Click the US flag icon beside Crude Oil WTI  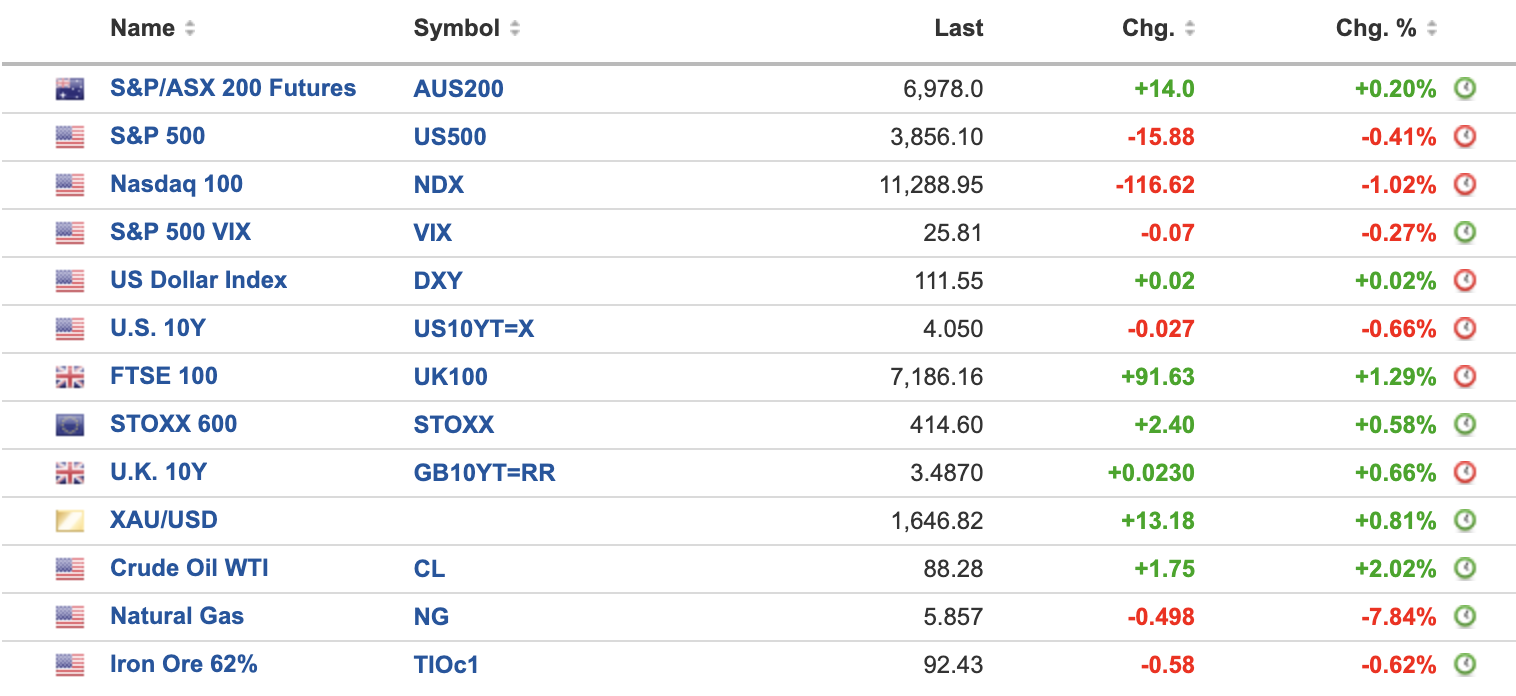point(69,569)
